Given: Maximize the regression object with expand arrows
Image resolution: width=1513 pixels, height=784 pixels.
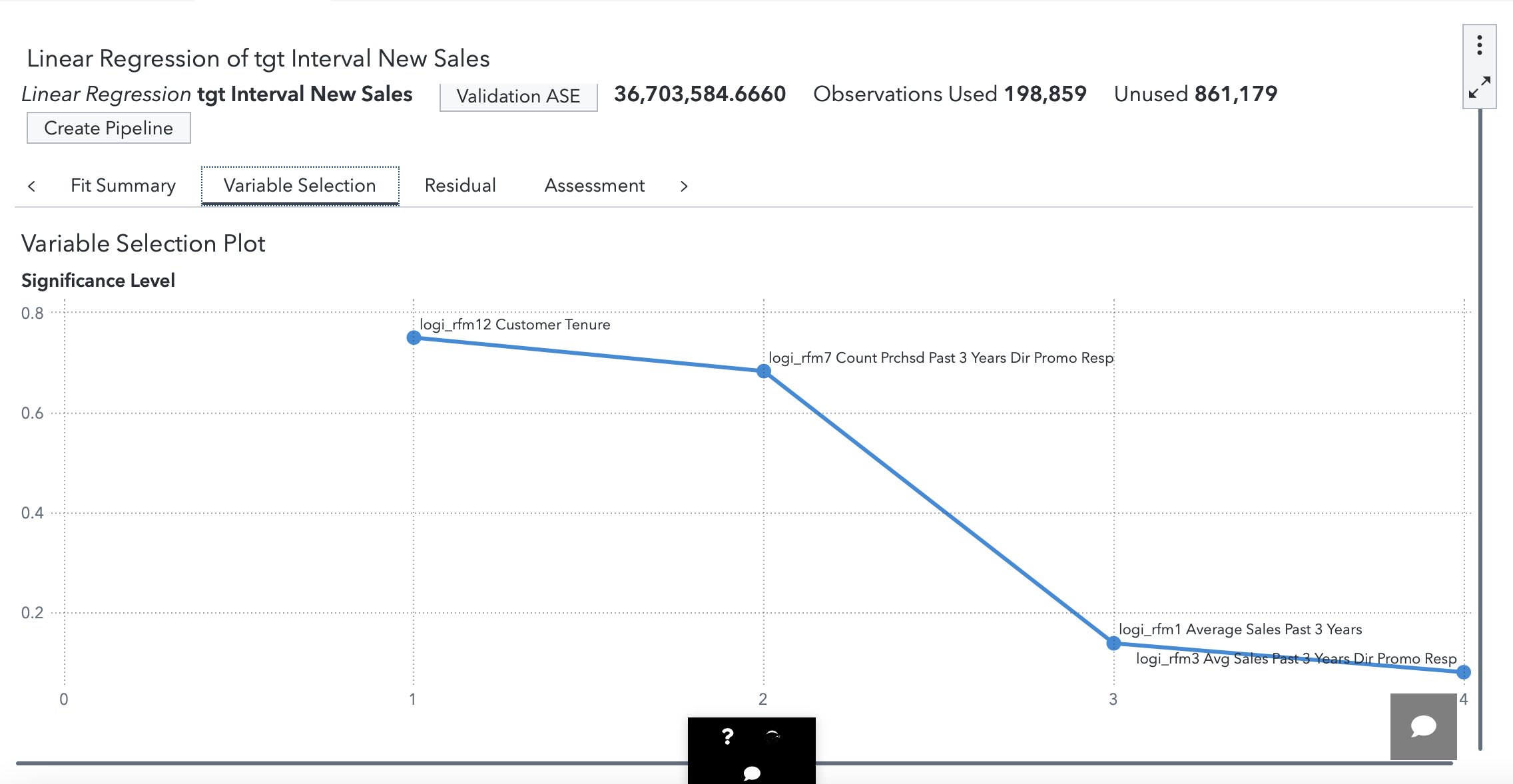Looking at the screenshot, I should pos(1479,87).
